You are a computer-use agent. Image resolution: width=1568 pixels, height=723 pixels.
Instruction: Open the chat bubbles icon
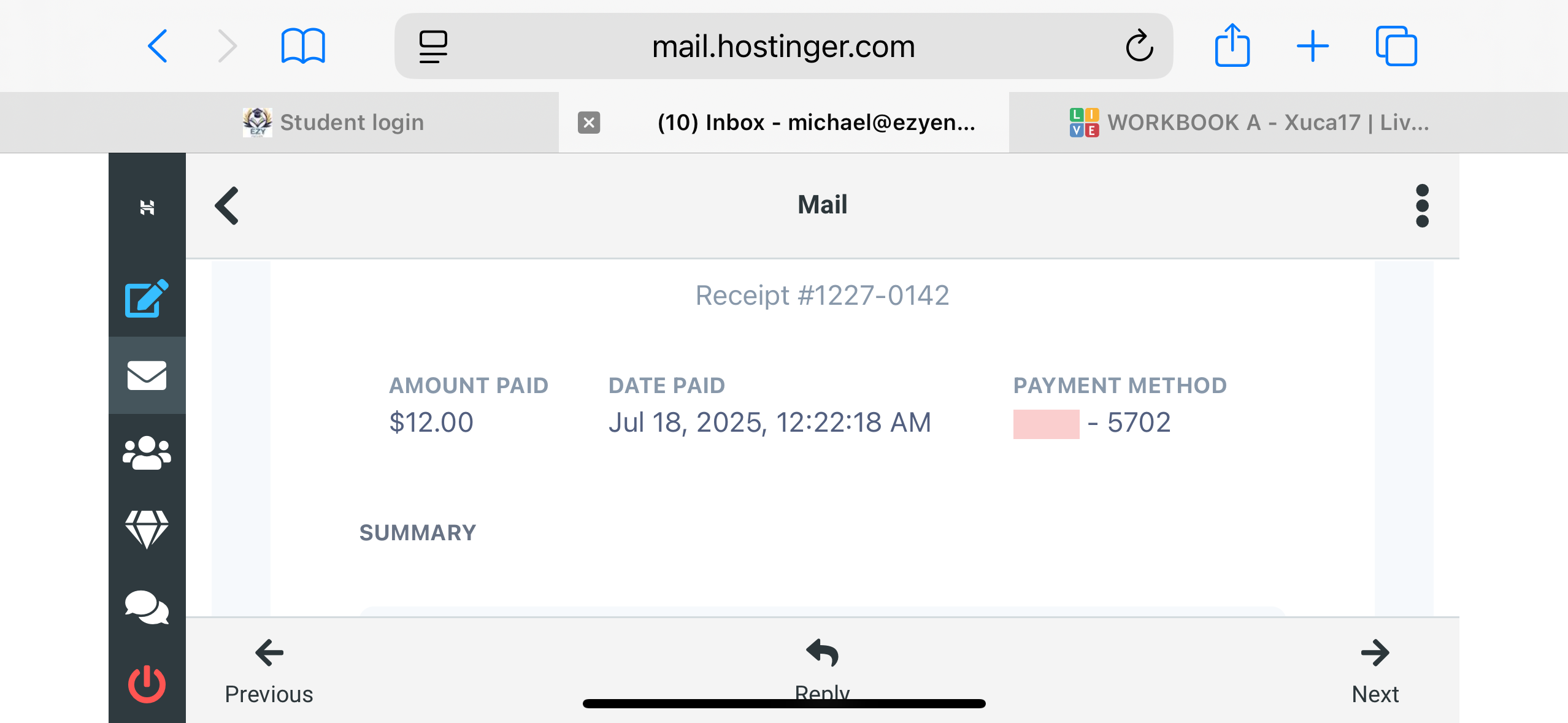click(x=147, y=606)
